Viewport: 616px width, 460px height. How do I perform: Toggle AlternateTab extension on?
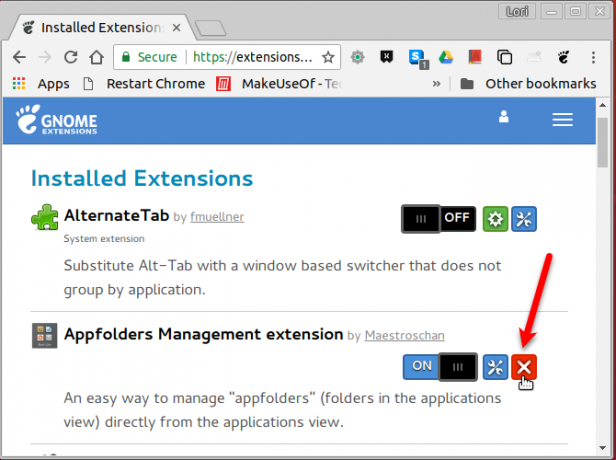pyautogui.click(x=438, y=218)
